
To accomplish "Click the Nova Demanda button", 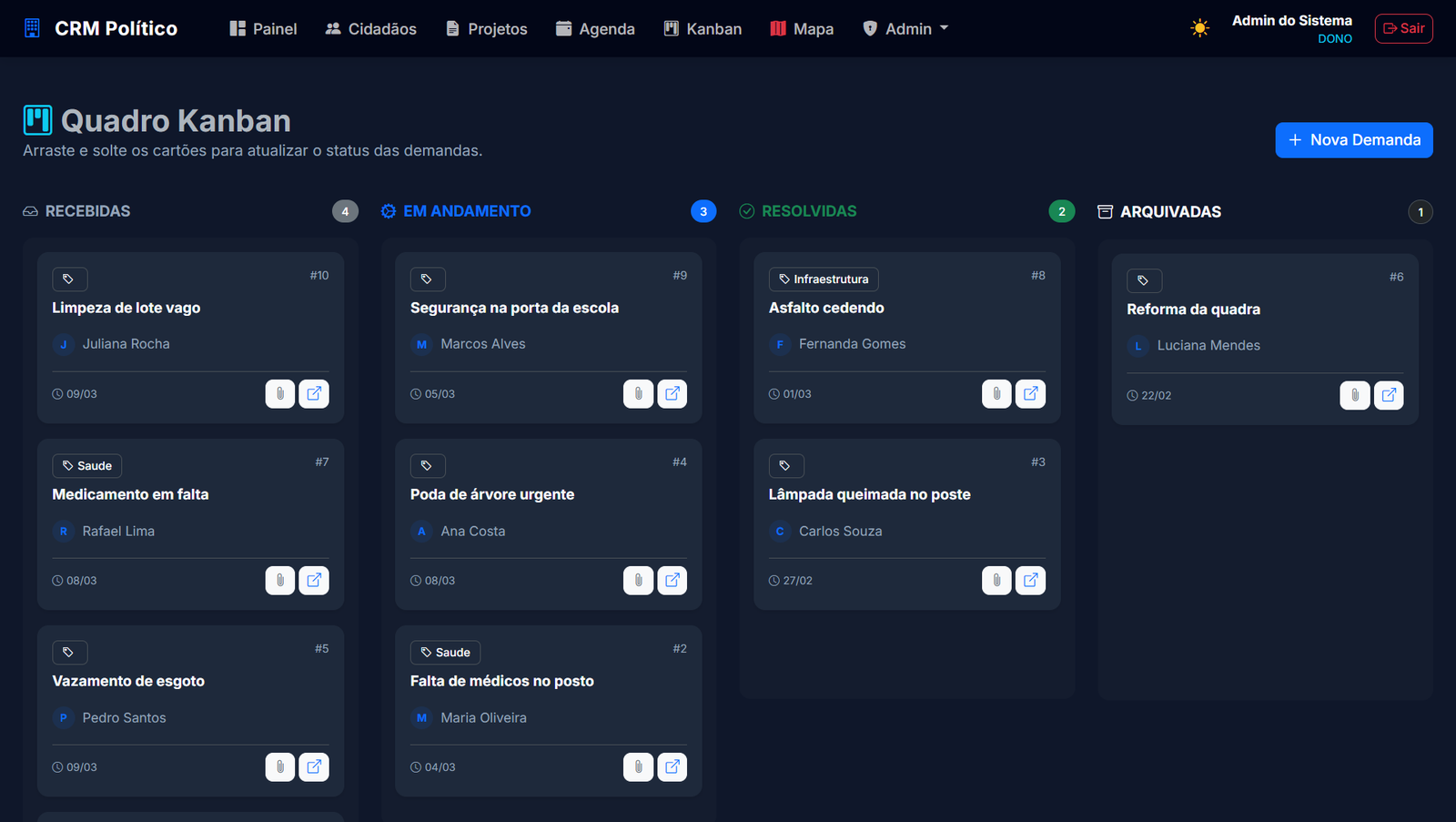I will (x=1353, y=139).
